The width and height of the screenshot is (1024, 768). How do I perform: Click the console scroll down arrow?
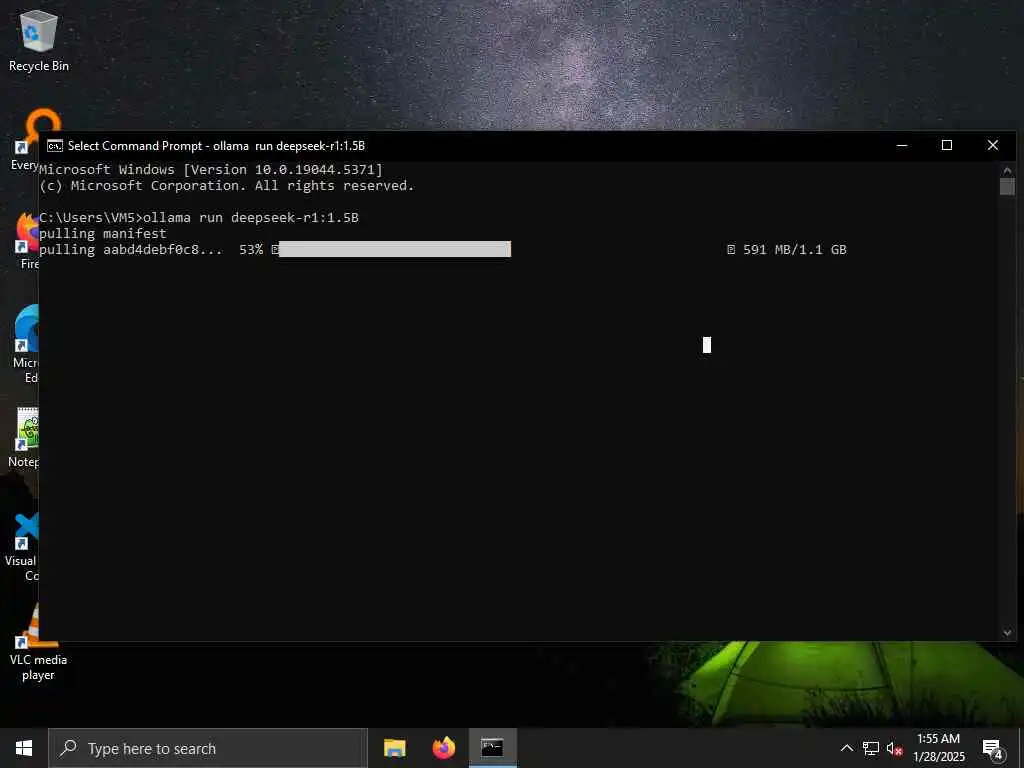(x=1007, y=632)
